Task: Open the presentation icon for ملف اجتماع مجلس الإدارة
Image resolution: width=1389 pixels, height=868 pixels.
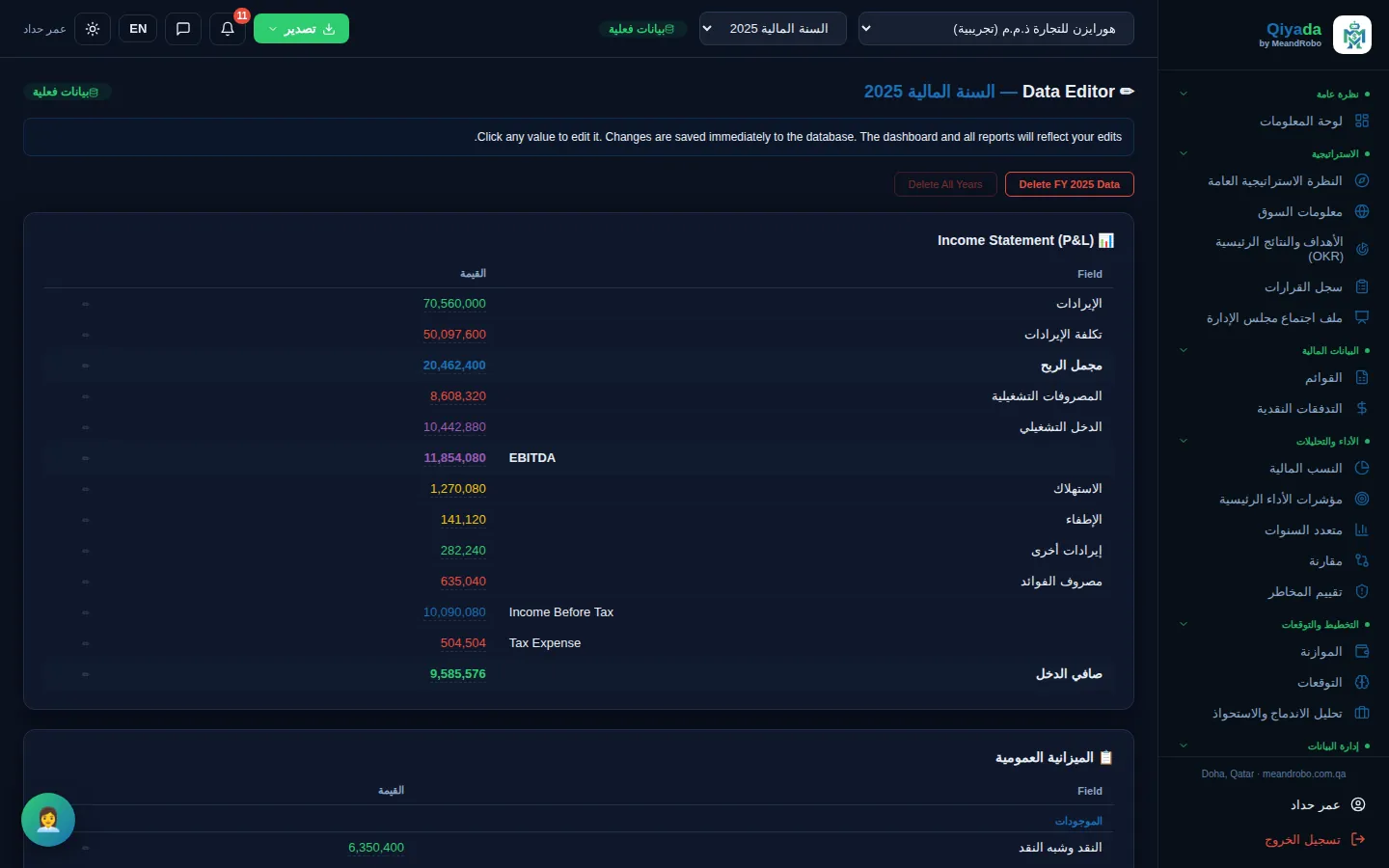Action: (1362, 317)
